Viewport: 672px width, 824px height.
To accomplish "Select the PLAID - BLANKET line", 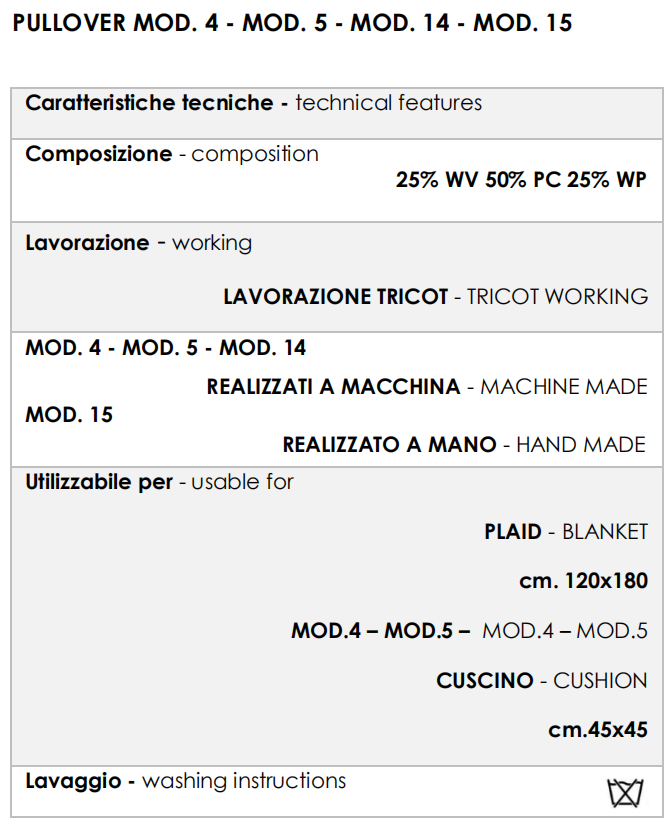I will pos(566,532).
